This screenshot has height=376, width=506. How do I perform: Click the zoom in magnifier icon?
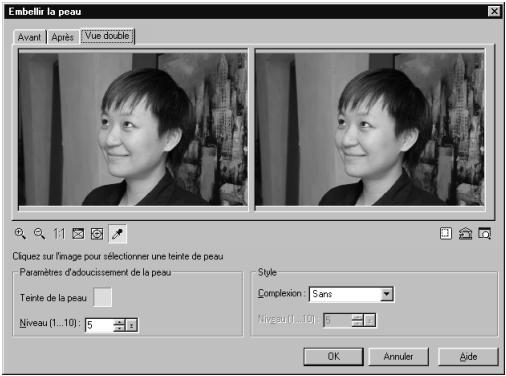[x=20, y=234]
